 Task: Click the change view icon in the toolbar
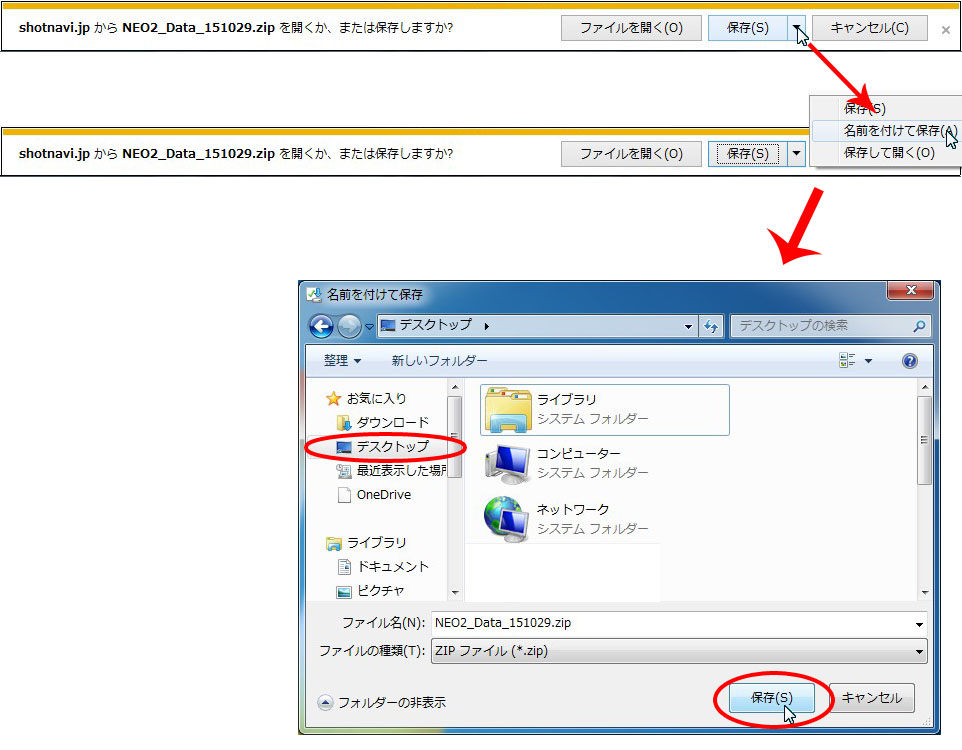pos(848,361)
